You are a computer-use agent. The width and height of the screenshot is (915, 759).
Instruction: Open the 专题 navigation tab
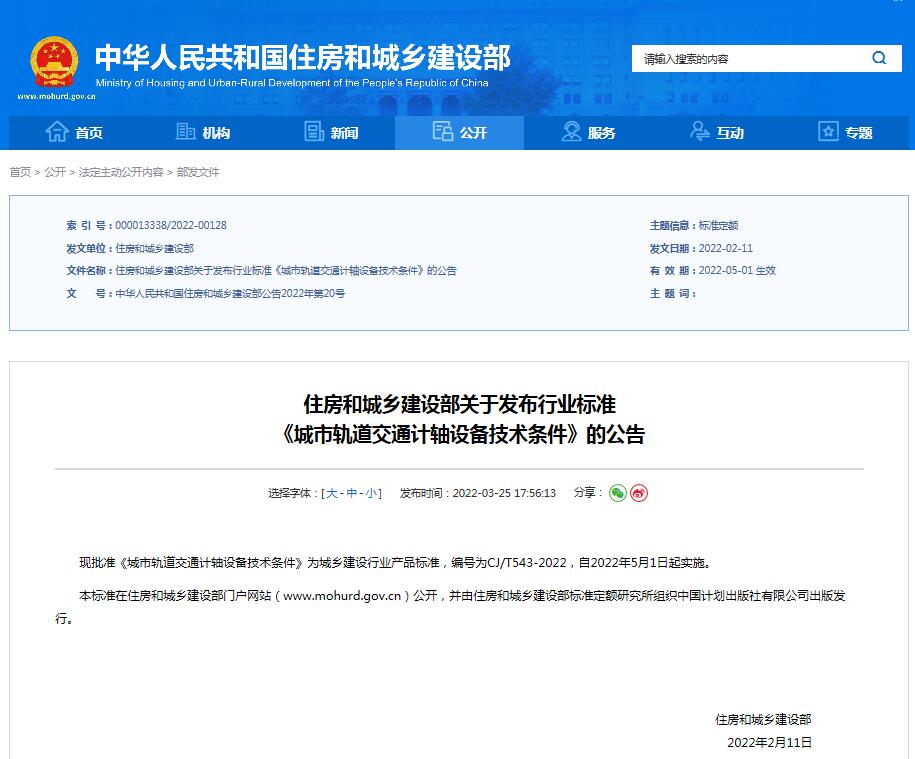tap(845, 132)
